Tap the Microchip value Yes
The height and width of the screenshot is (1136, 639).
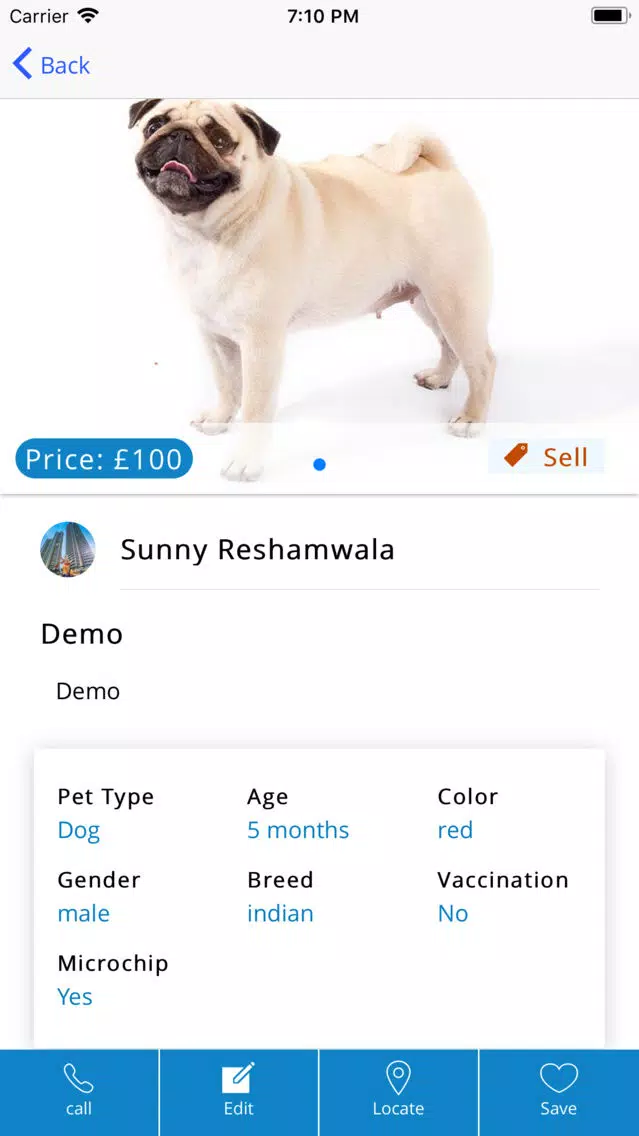75,997
